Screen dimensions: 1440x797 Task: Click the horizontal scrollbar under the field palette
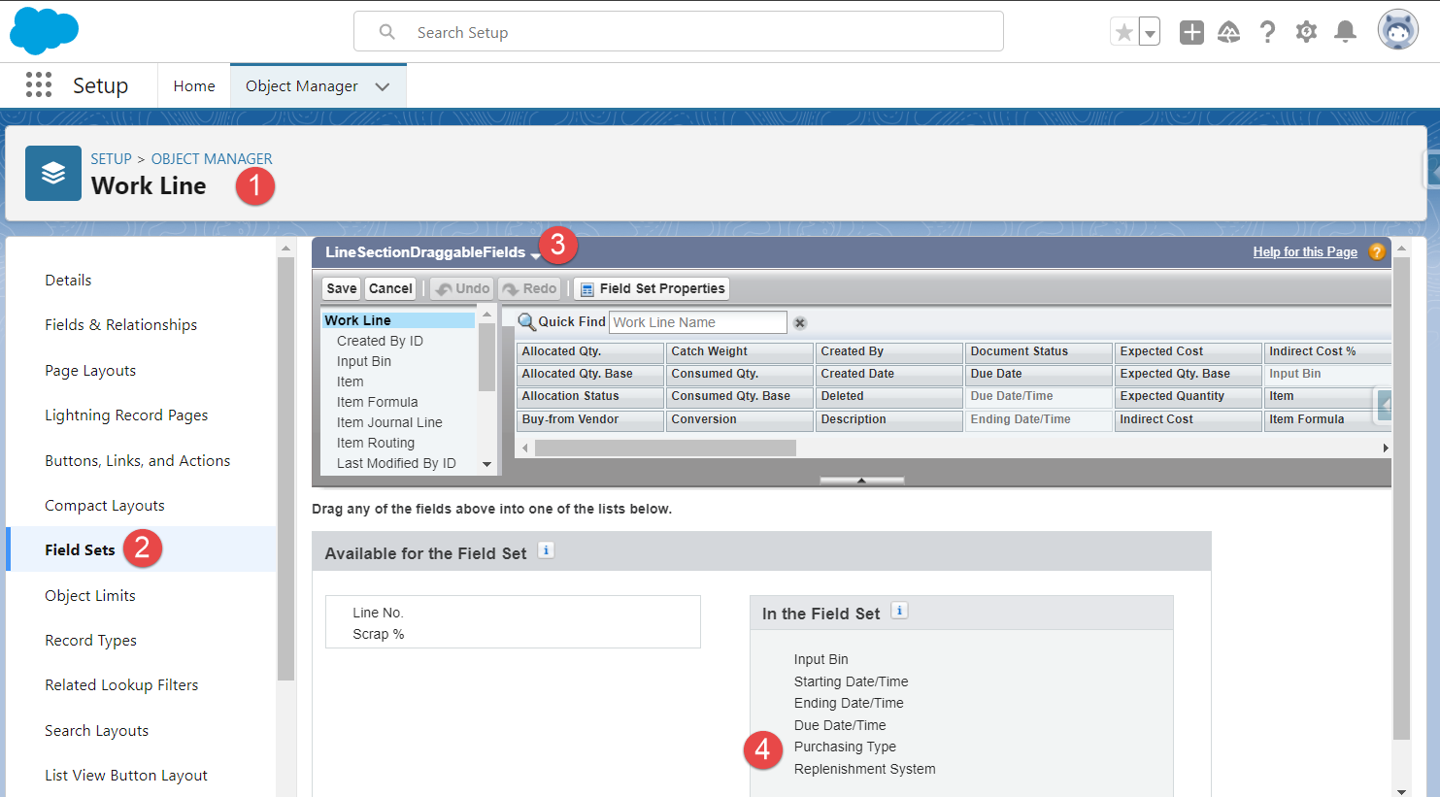tap(665, 448)
